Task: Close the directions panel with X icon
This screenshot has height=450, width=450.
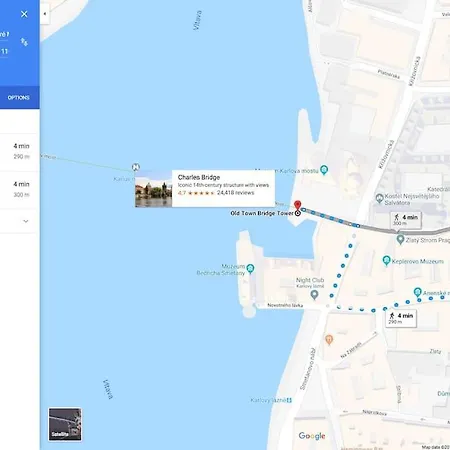Action: pyautogui.click(x=24, y=14)
